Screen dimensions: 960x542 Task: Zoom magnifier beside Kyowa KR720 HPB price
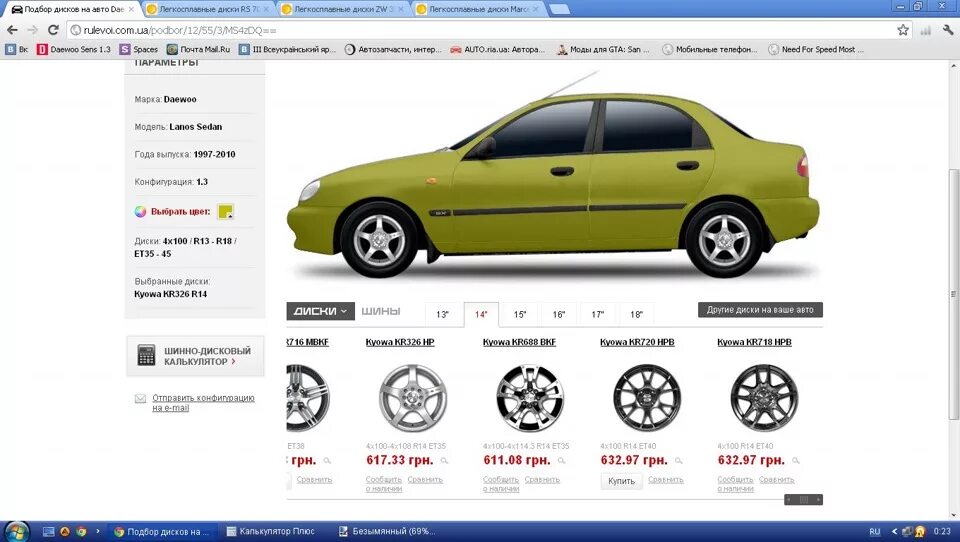click(678, 461)
